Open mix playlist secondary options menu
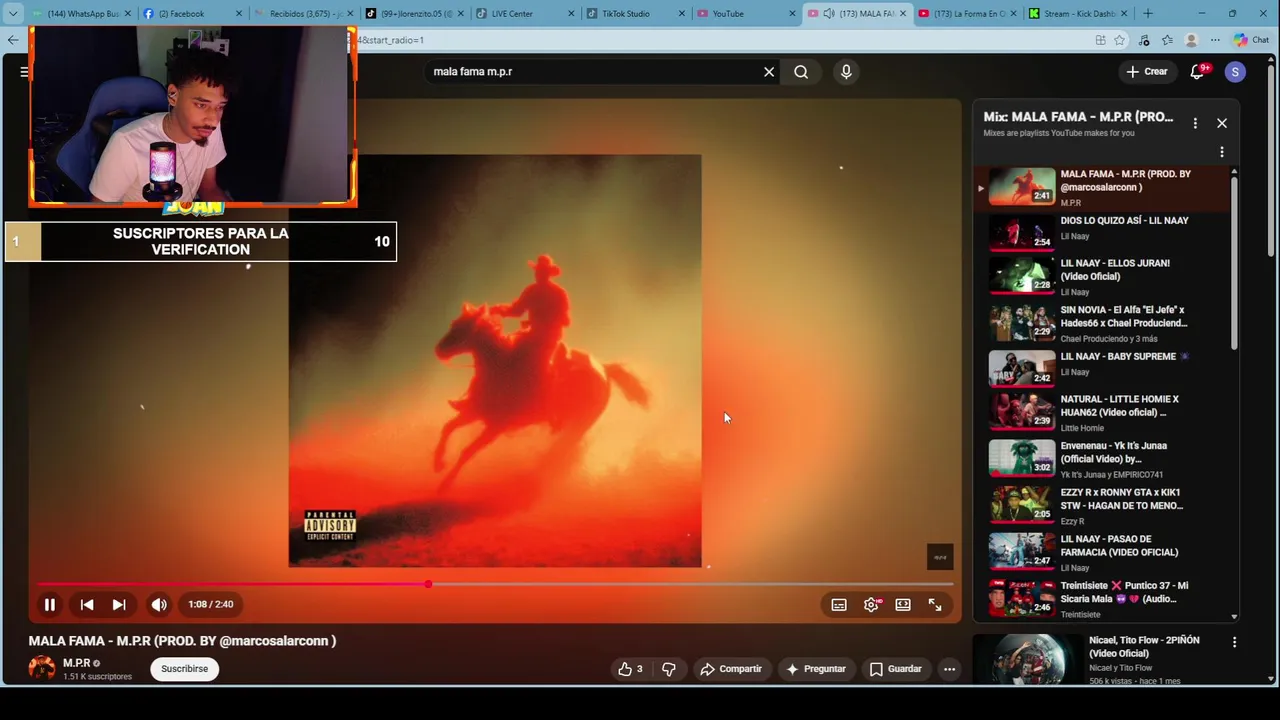 (1221, 152)
